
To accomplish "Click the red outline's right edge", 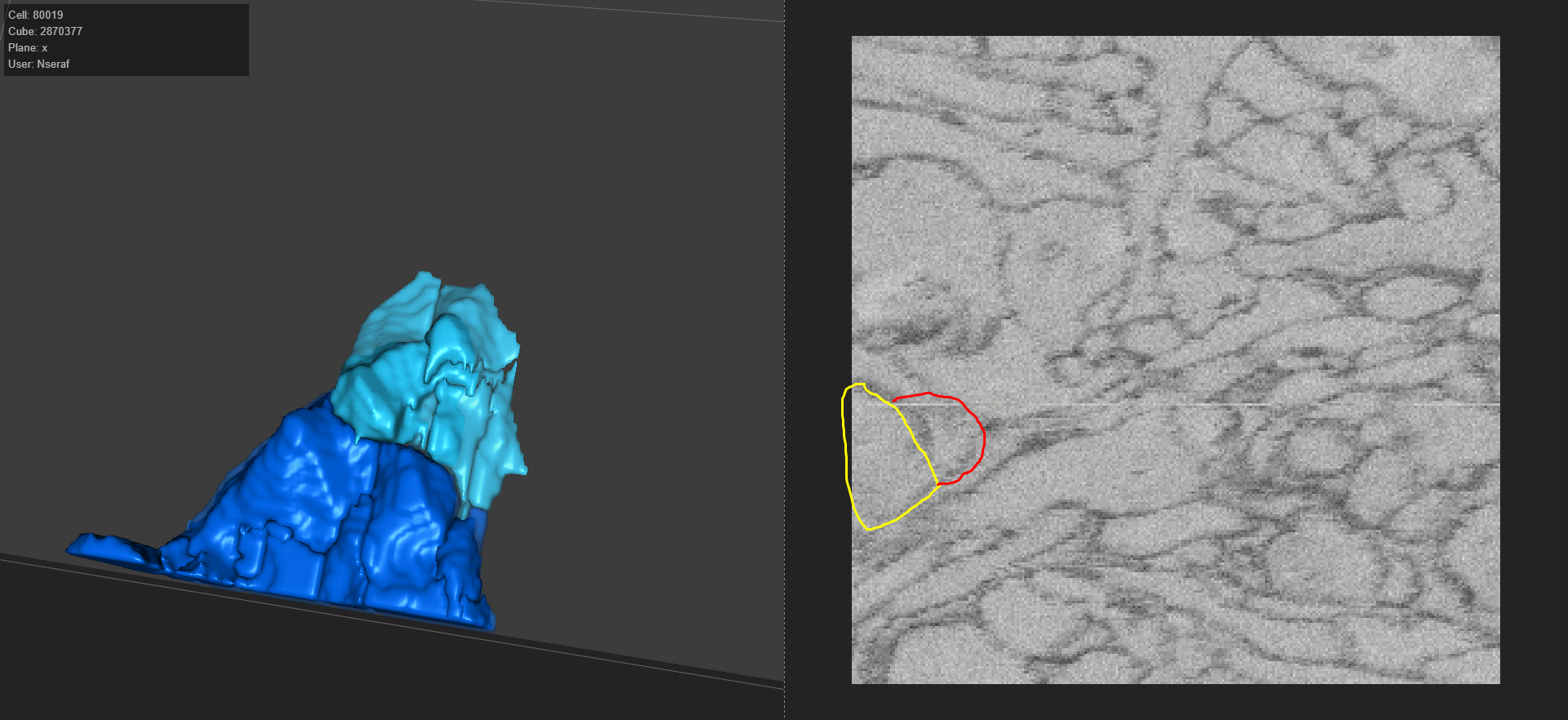I will pos(984,441).
